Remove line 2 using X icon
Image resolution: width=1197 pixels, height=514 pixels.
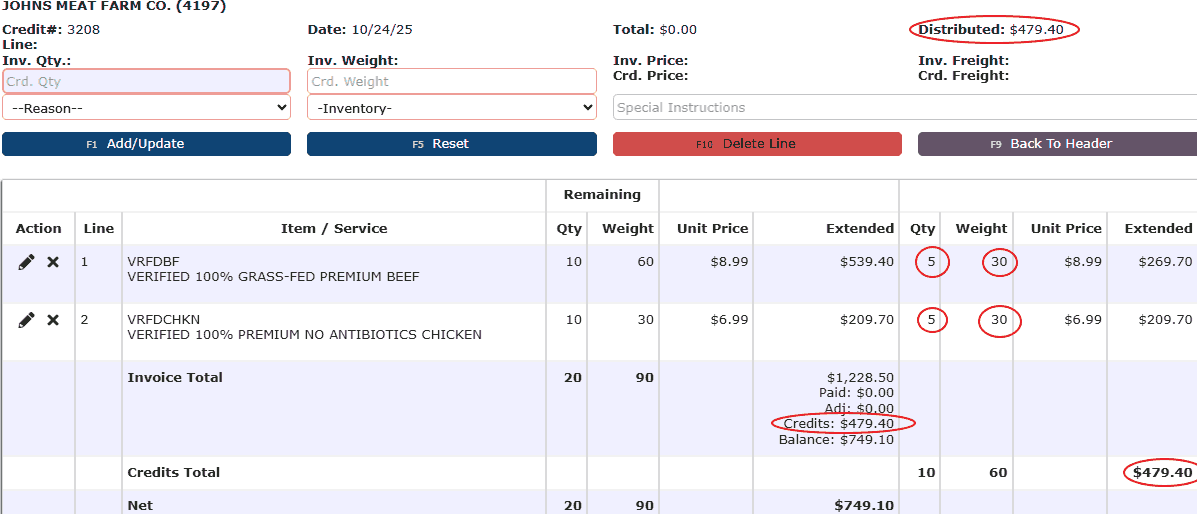53,320
